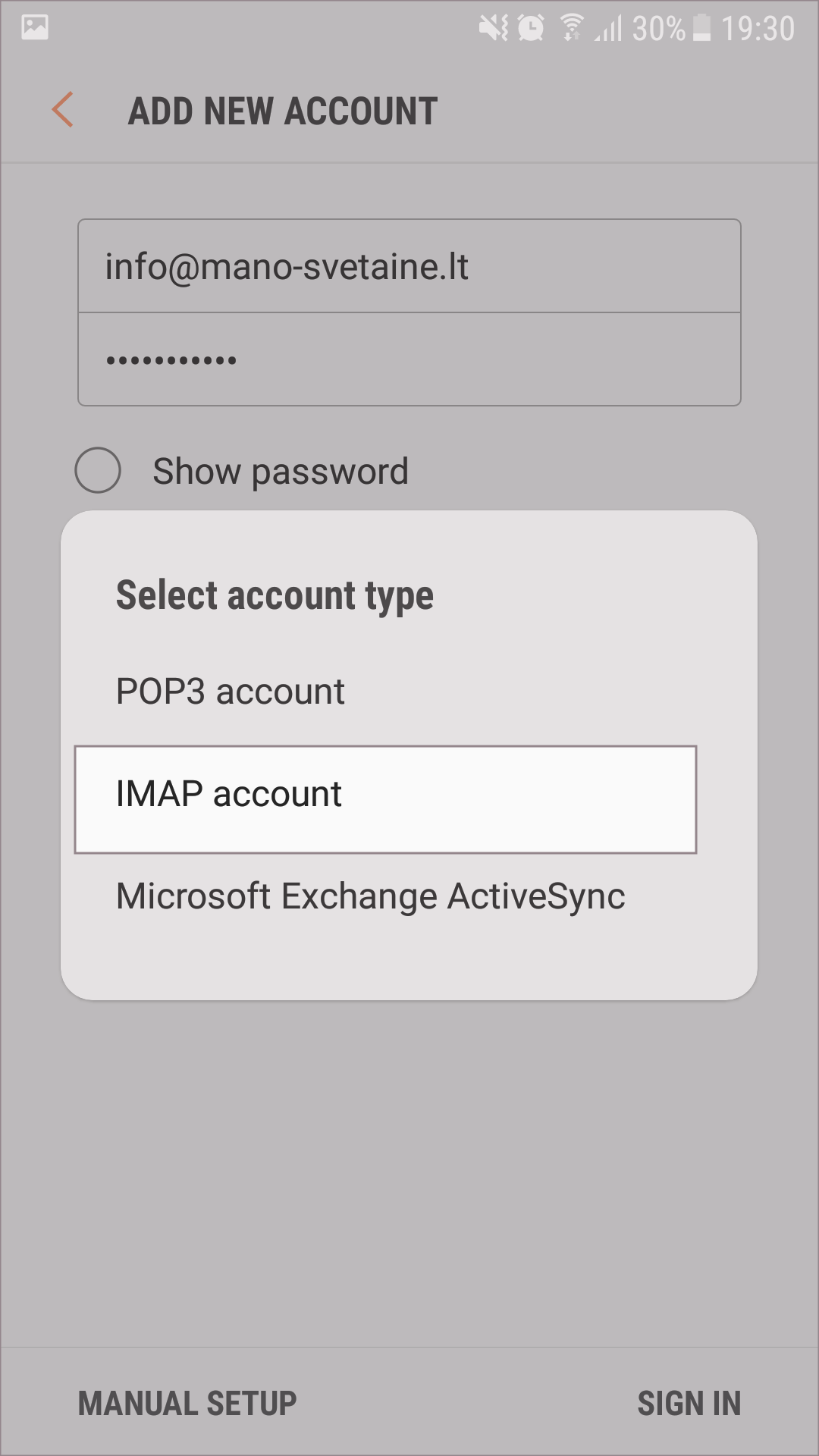Tap the muted sound status icon
The image size is (819, 1456).
(x=494, y=29)
